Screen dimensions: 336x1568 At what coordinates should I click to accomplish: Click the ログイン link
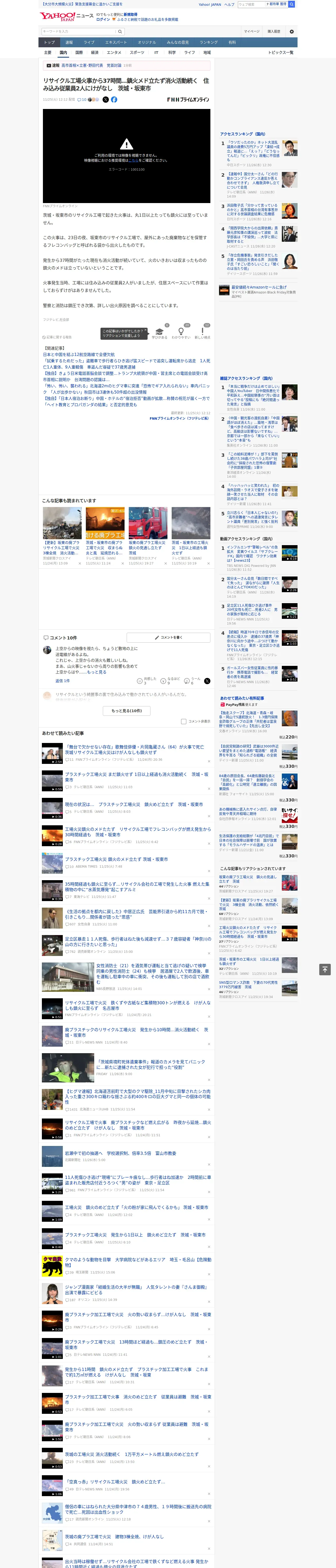click(x=103, y=20)
